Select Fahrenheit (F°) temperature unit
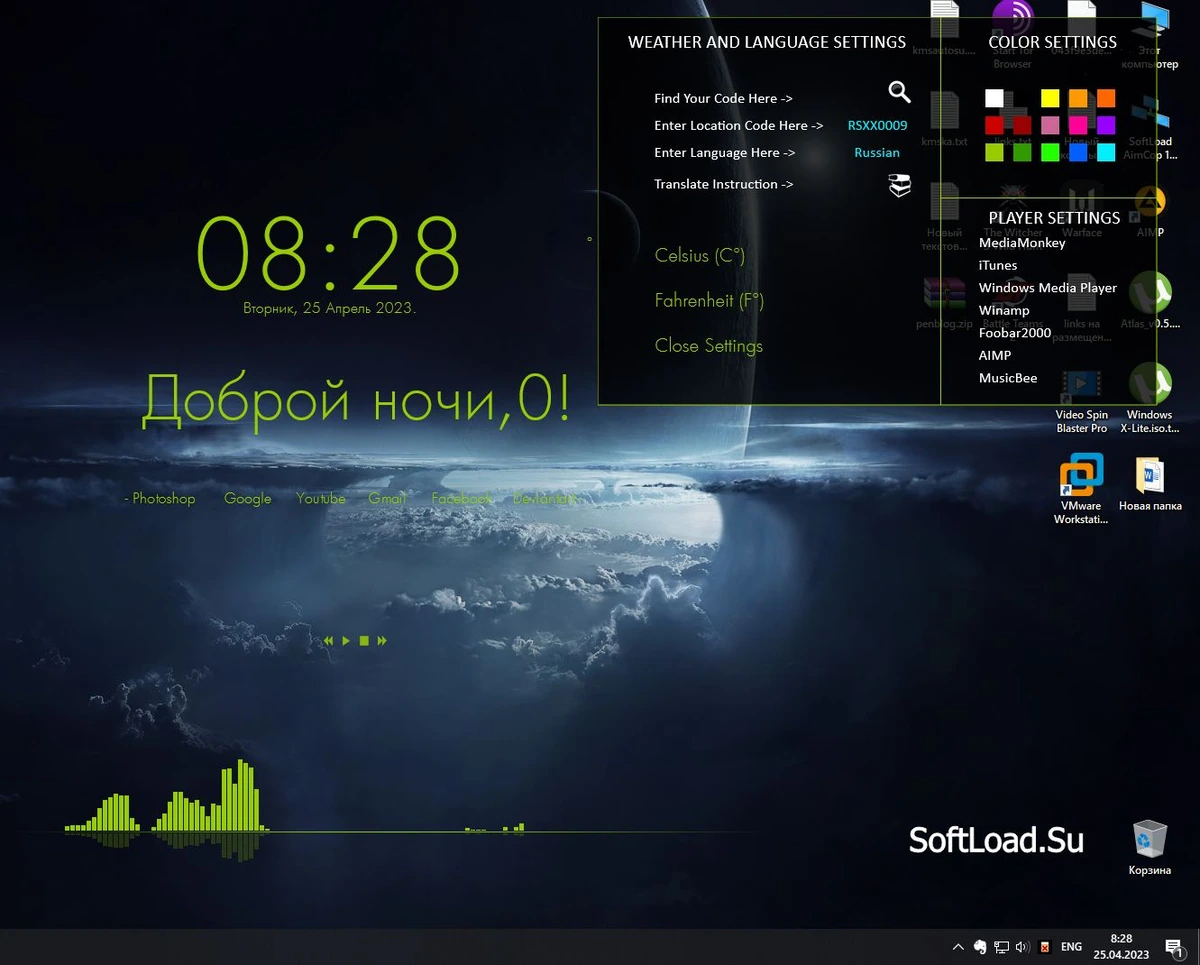The image size is (1200, 965). [709, 300]
